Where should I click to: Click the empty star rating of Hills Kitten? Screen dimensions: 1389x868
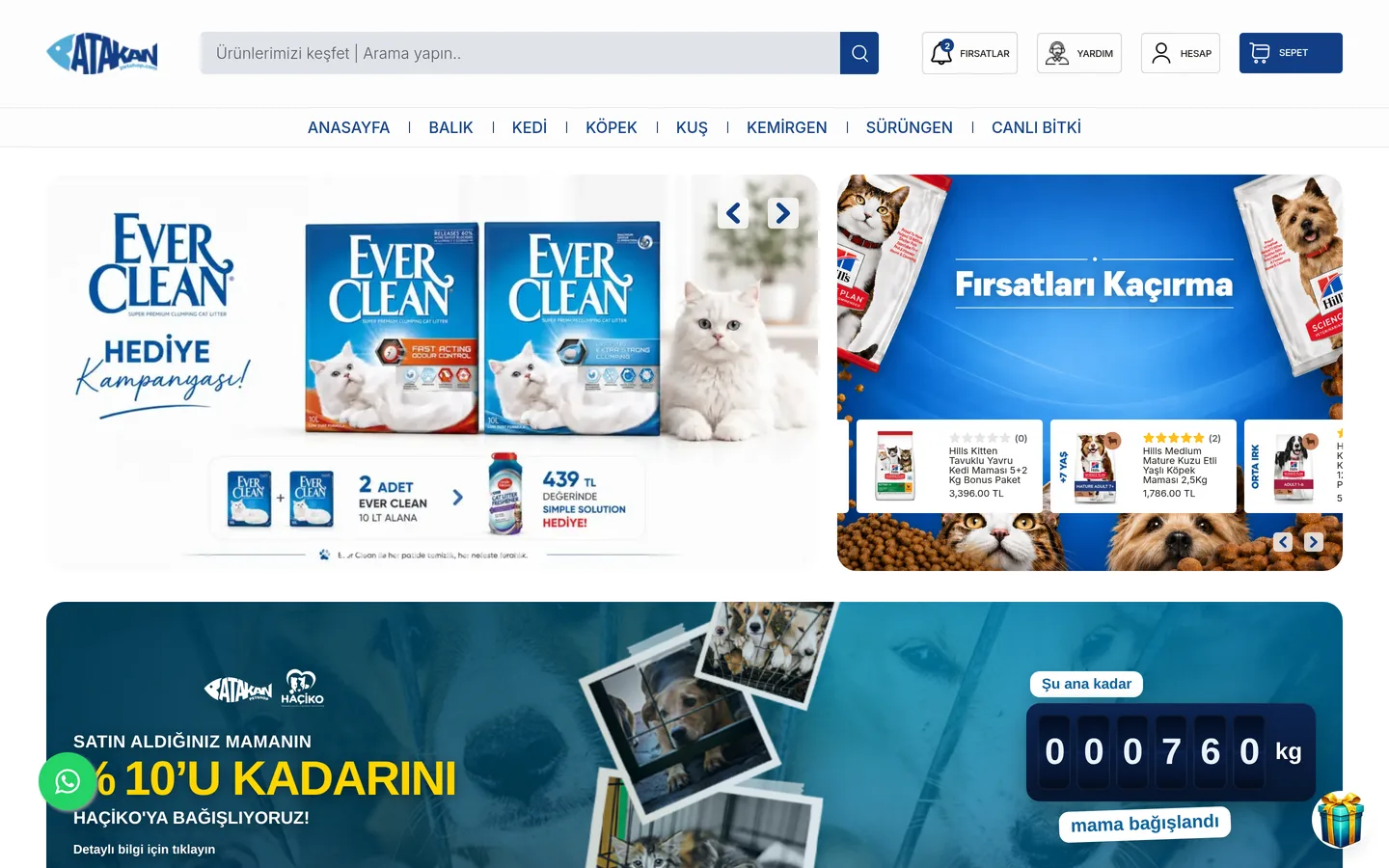[x=980, y=438]
